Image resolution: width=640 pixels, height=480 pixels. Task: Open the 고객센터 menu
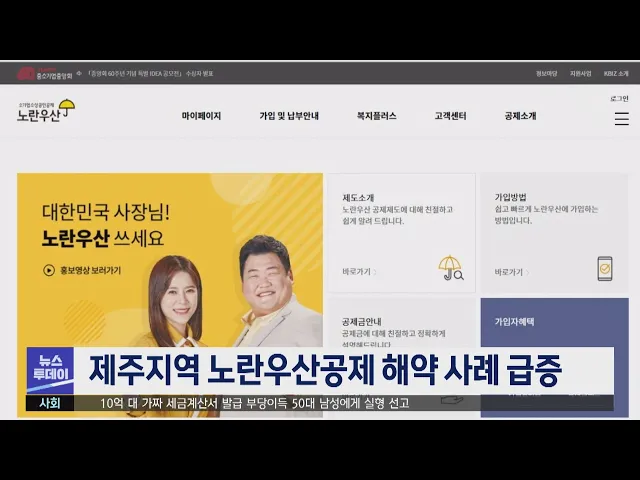coord(450,116)
